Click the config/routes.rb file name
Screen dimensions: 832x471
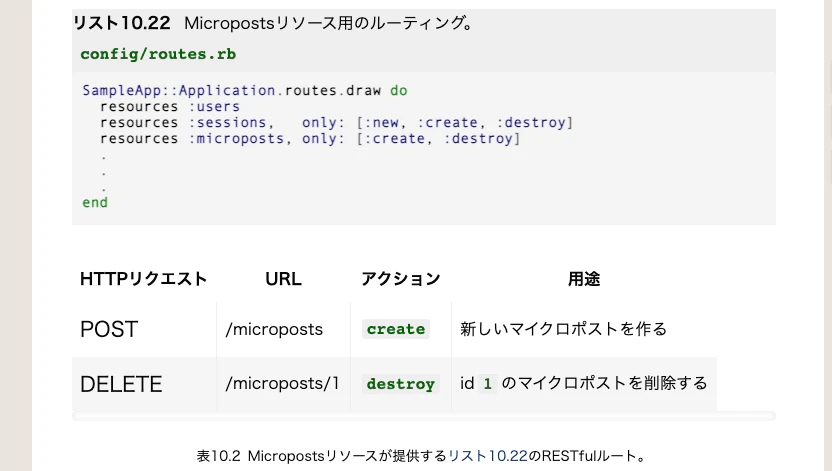(x=158, y=54)
